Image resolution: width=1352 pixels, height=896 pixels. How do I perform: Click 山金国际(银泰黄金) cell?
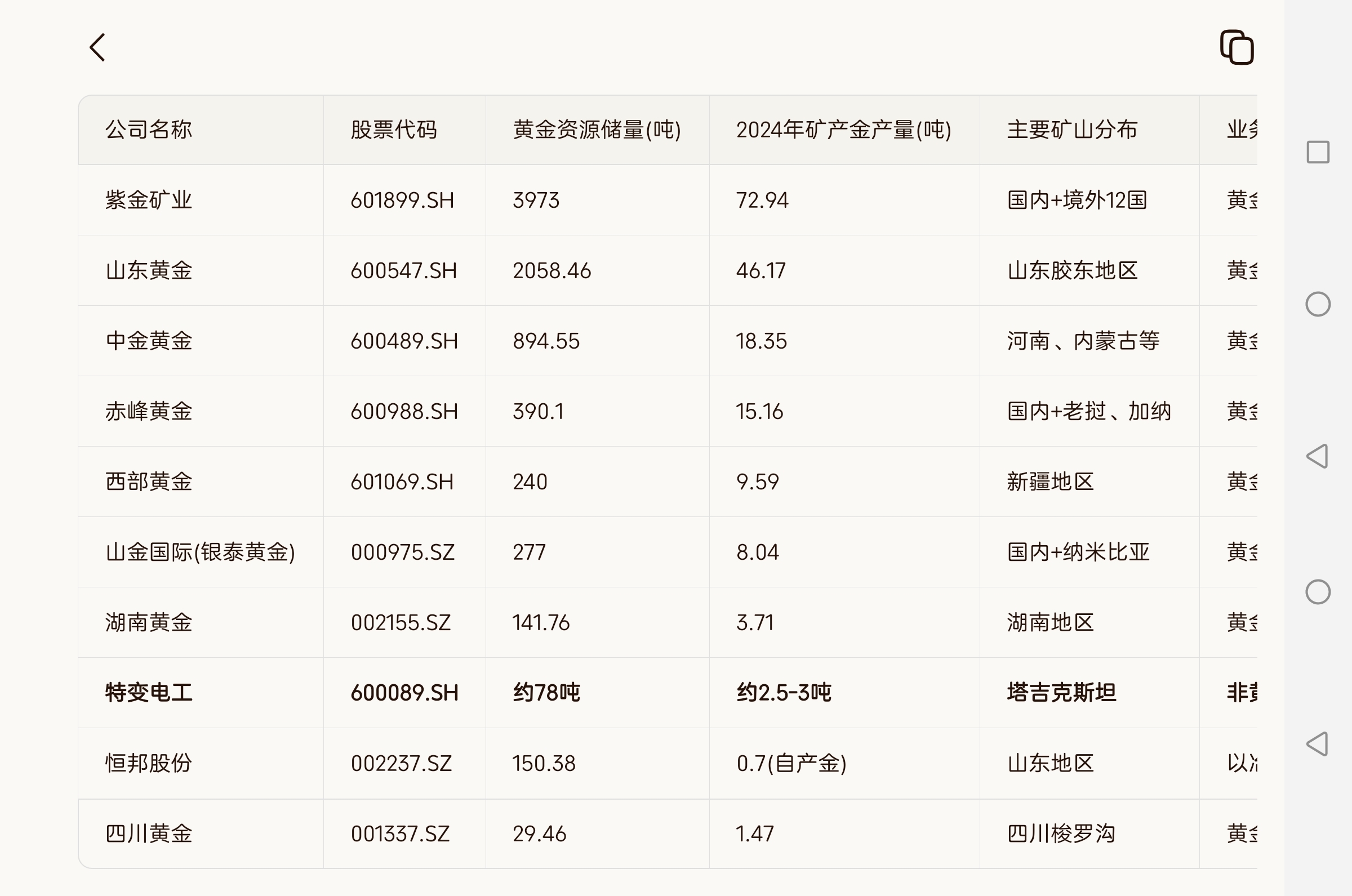click(x=200, y=552)
